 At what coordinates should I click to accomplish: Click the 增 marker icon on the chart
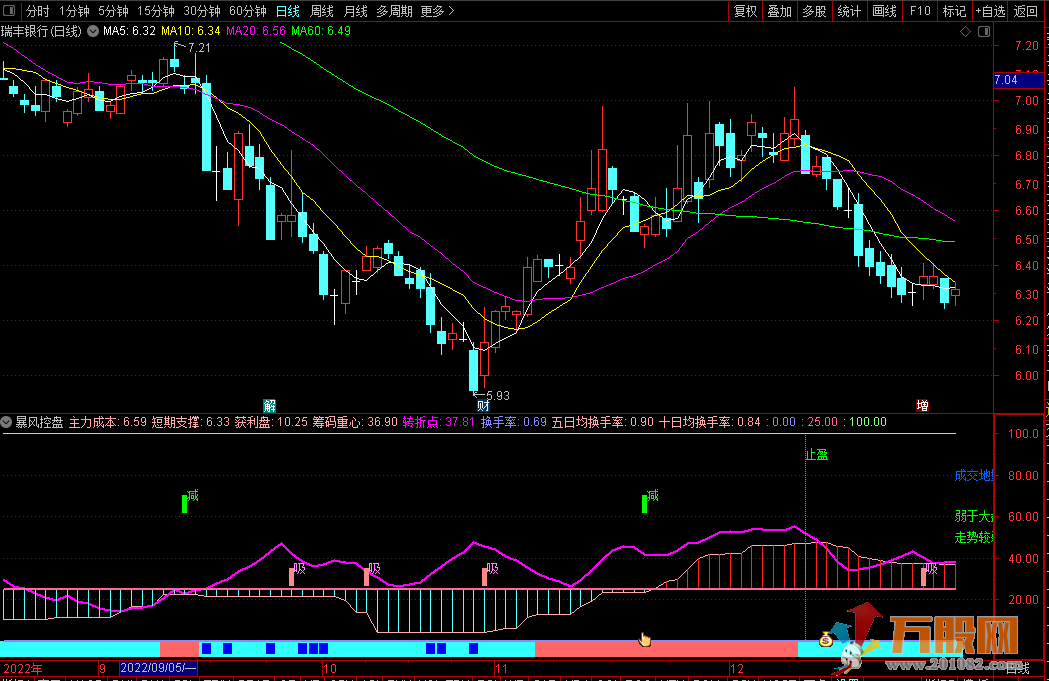[x=922, y=405]
